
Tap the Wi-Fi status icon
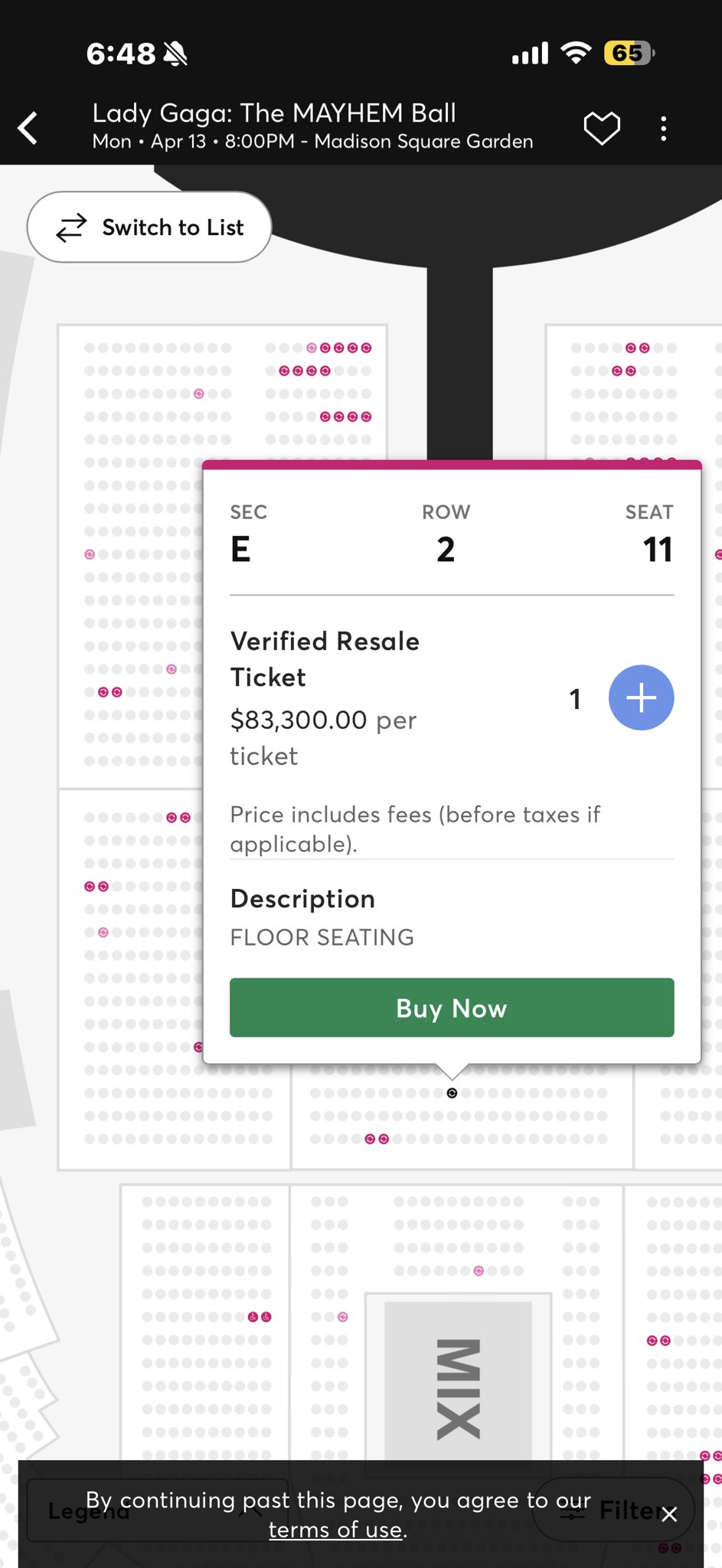(576, 53)
